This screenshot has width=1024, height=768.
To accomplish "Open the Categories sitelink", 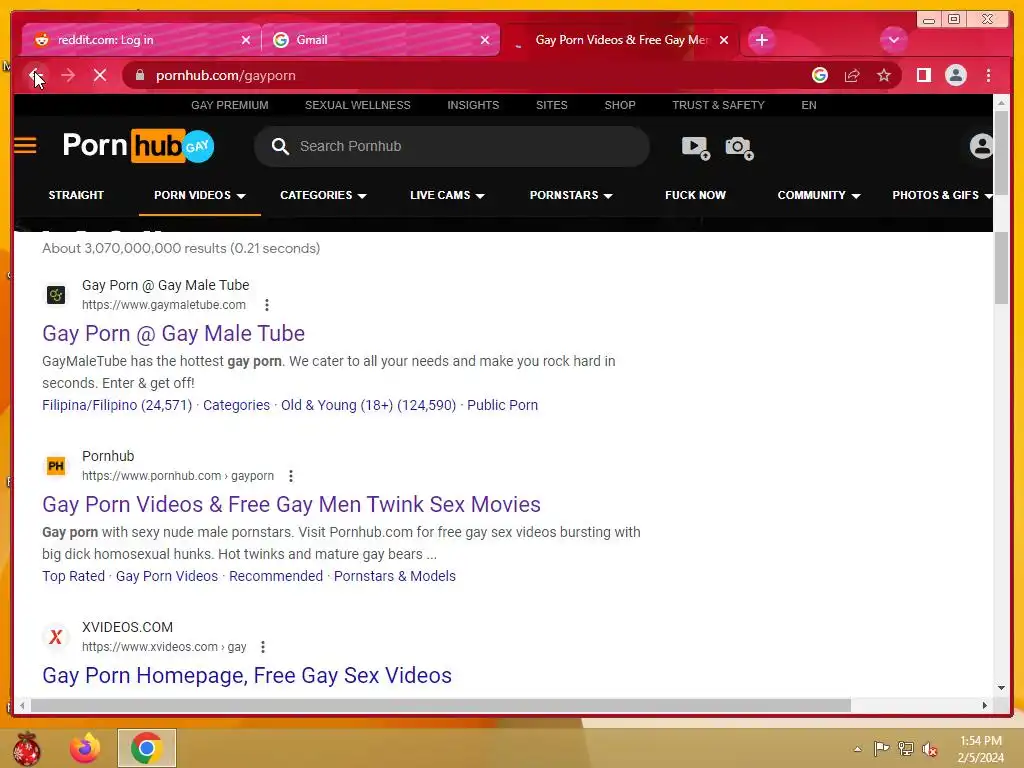I will [236, 405].
